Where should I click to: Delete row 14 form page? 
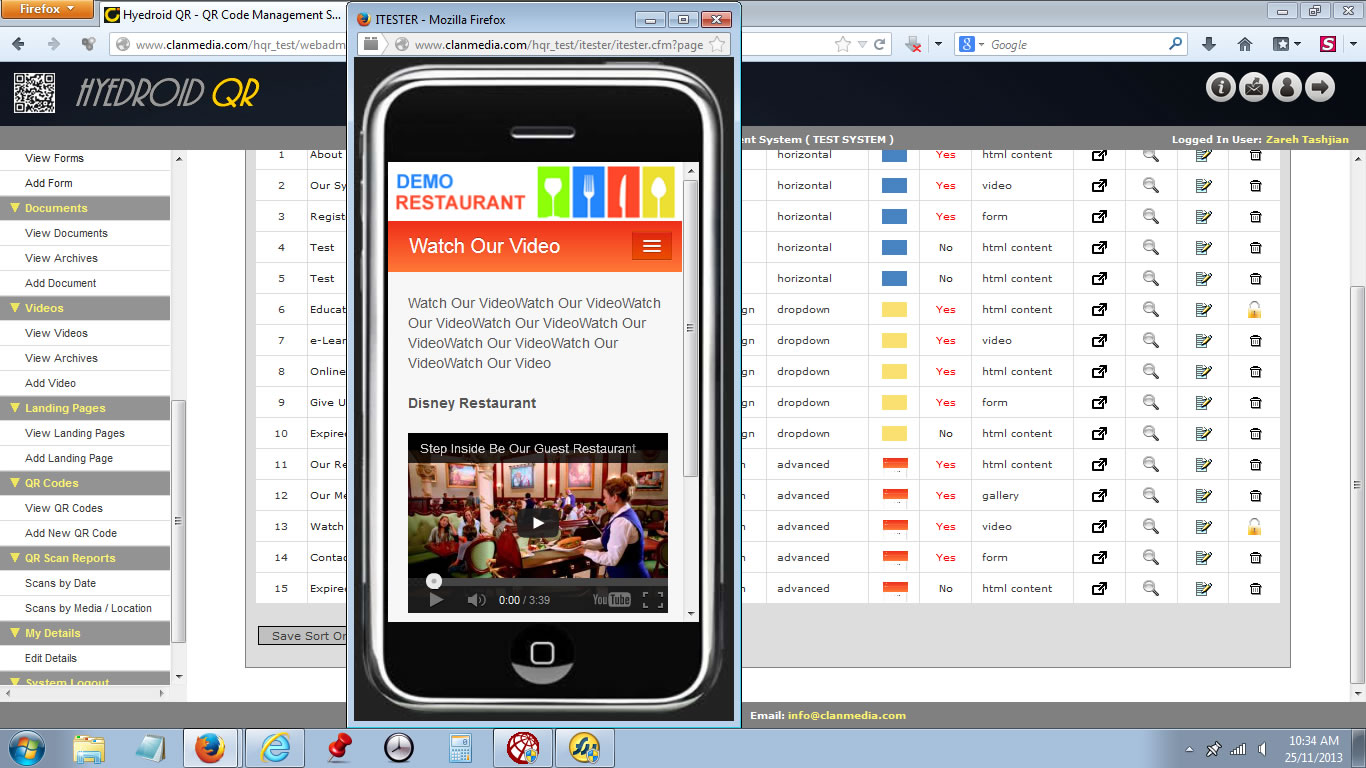coord(1255,557)
